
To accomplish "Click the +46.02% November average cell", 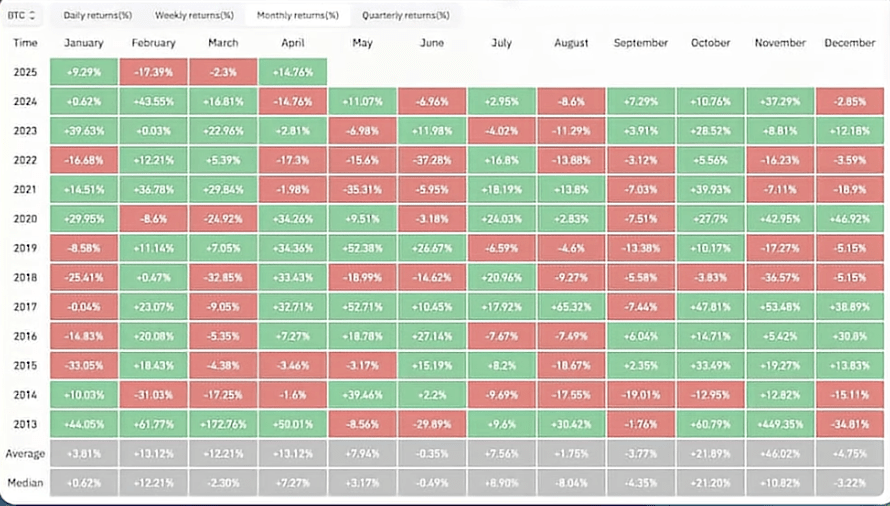I will click(779, 453).
